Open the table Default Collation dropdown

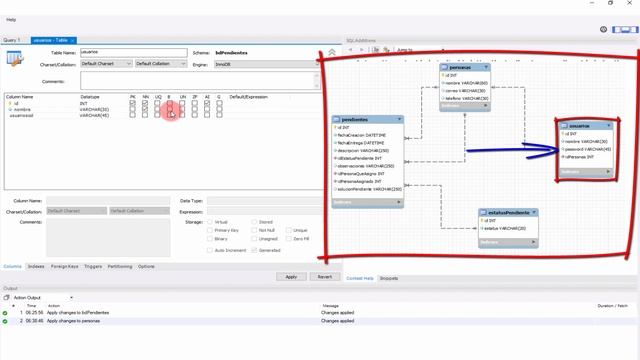point(161,64)
